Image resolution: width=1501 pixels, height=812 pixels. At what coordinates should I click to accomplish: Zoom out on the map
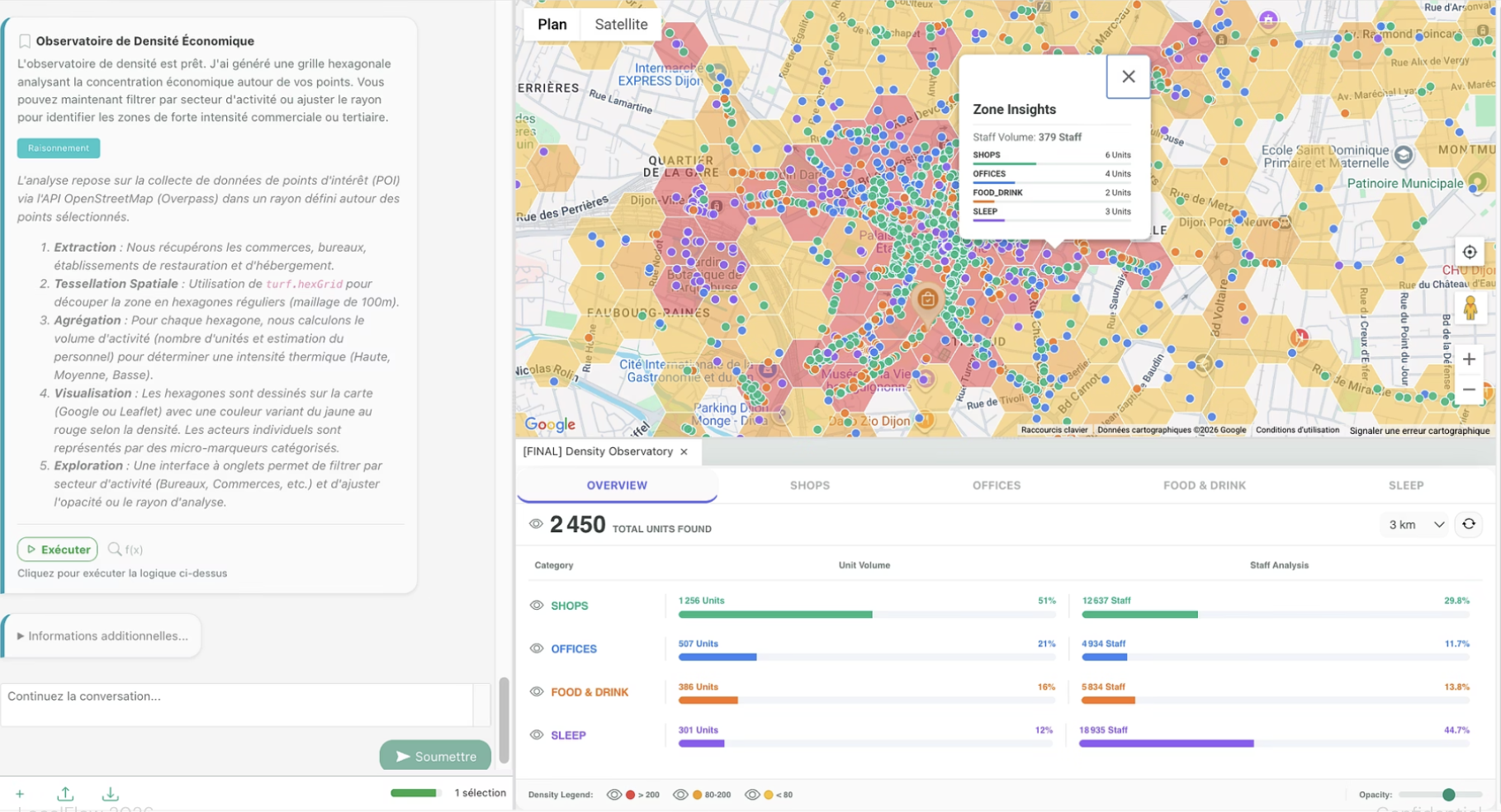point(1469,389)
